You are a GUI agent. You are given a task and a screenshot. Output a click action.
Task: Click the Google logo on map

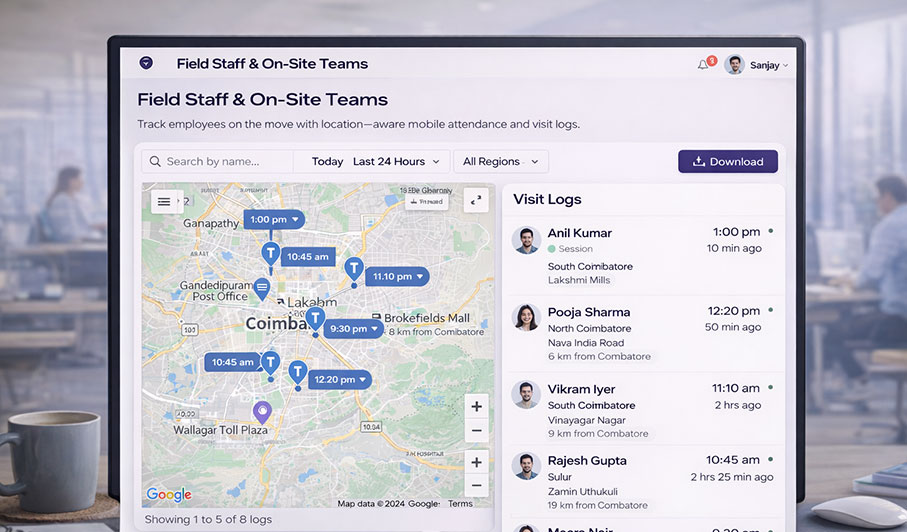coord(169,494)
